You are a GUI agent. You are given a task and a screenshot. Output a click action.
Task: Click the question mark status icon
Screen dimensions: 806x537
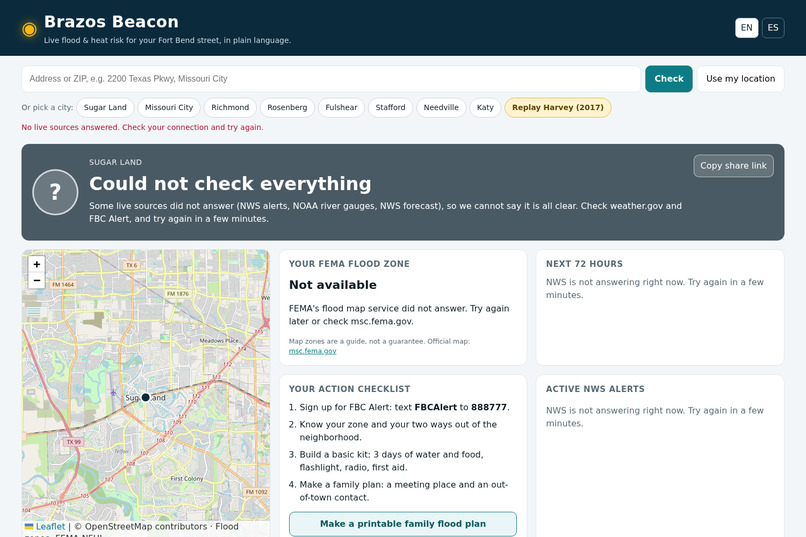coord(55,192)
